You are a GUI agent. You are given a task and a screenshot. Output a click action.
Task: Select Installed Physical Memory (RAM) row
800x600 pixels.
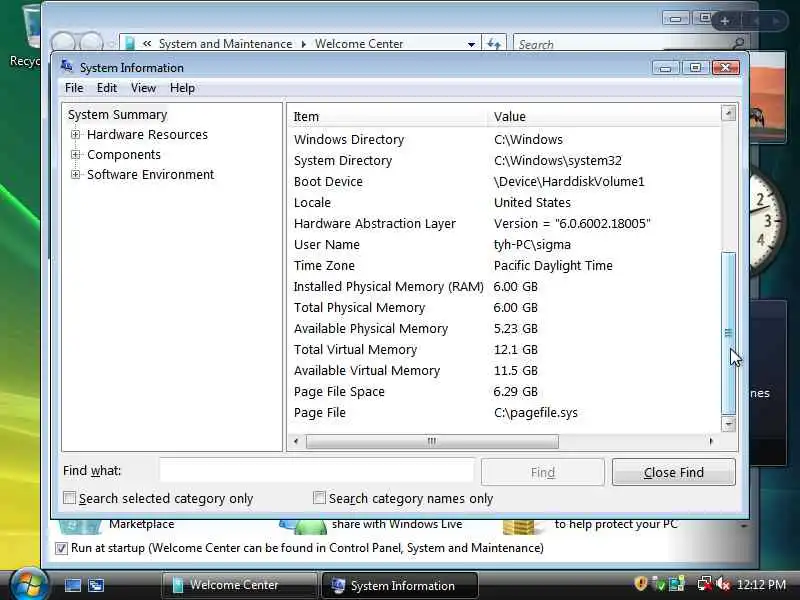pos(504,287)
